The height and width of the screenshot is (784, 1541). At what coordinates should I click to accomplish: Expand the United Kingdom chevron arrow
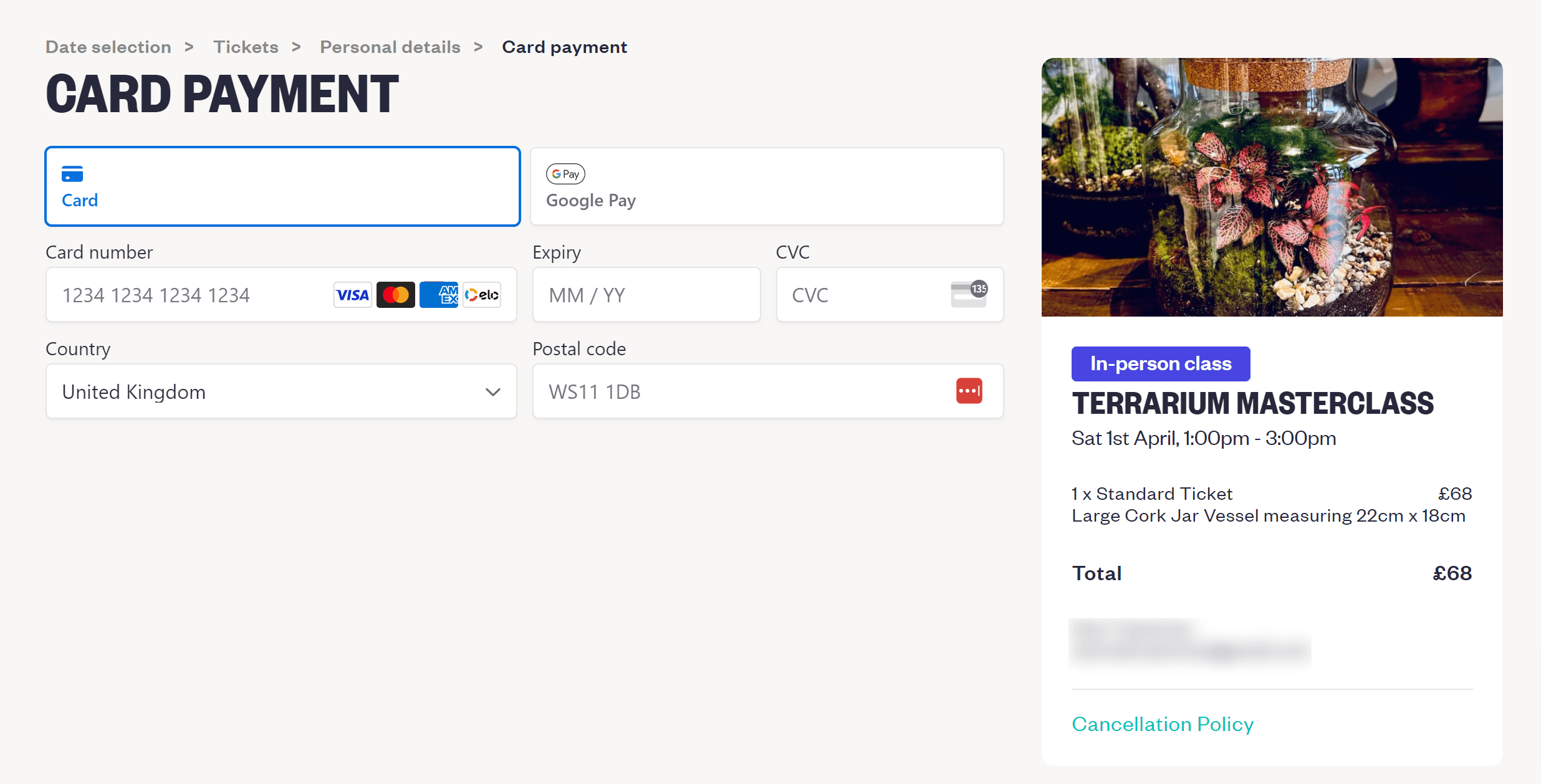[492, 392]
